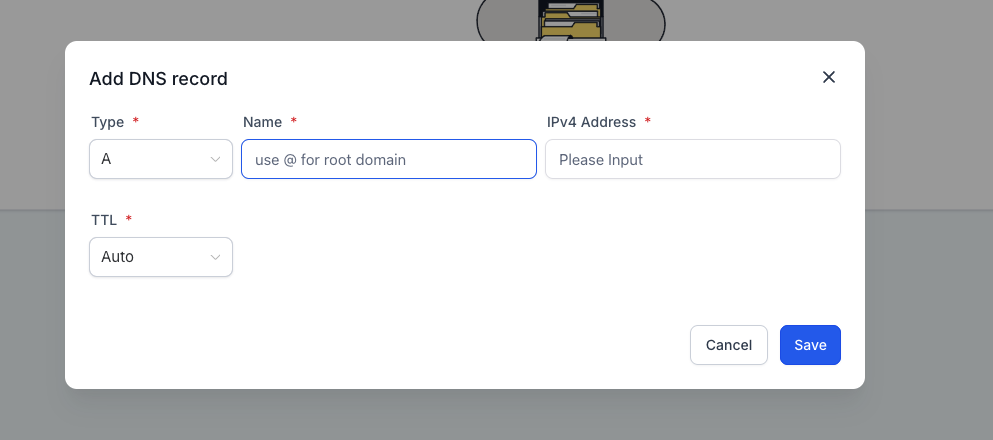
Task: Click the file cabinet illustration behind the dialog
Action: [571, 20]
